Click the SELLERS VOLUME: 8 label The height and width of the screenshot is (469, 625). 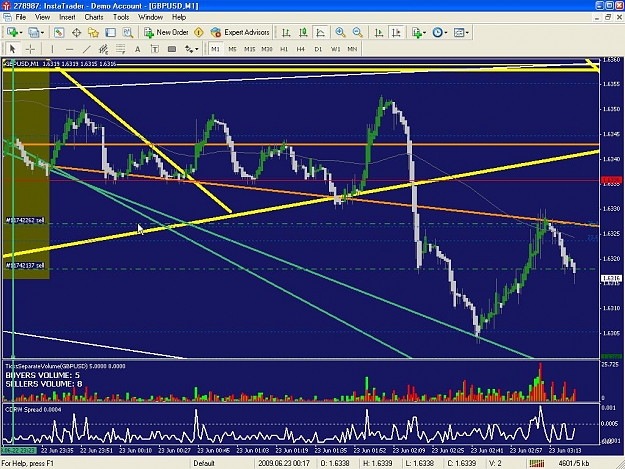44,384
